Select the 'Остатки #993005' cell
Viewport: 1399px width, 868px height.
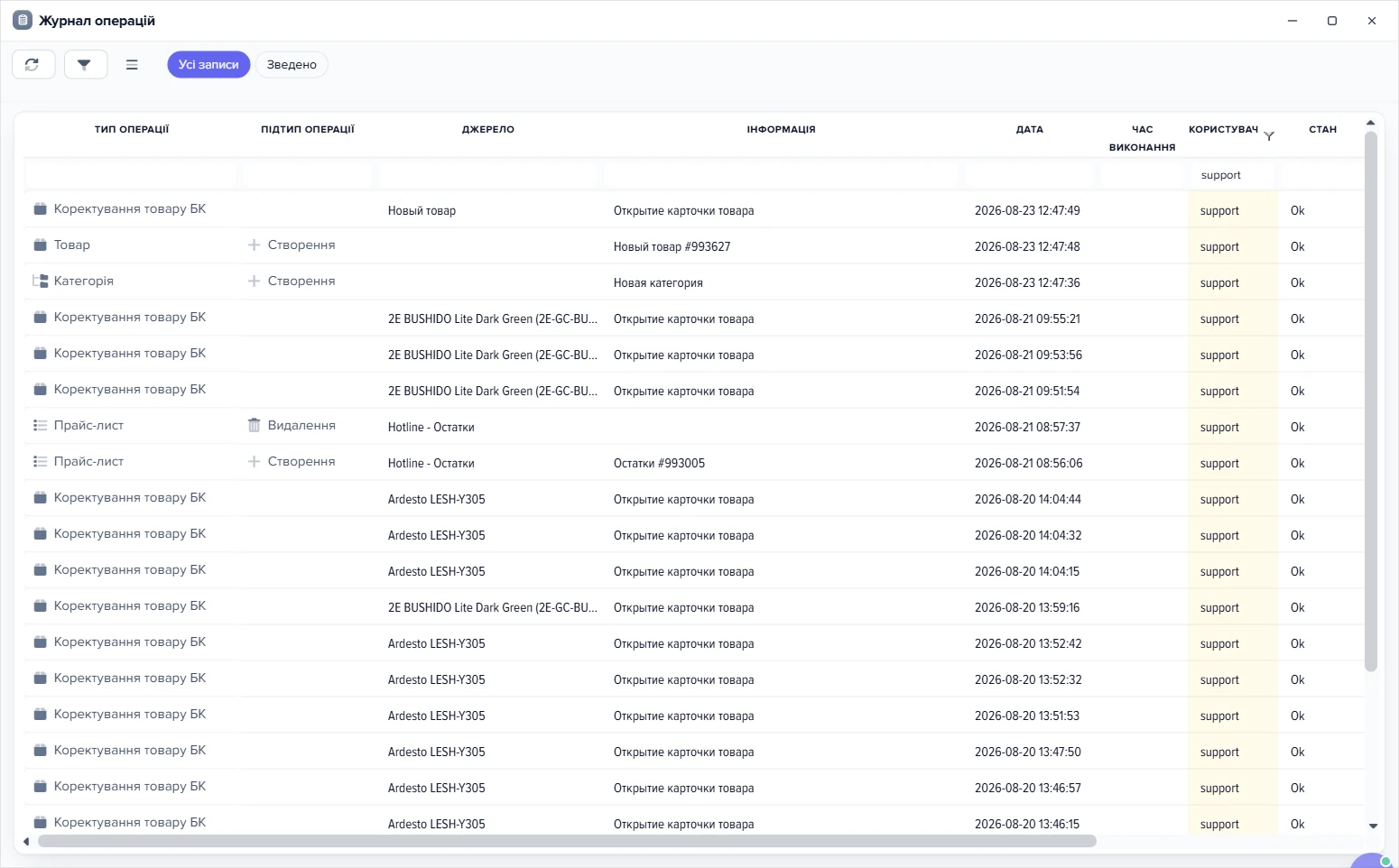[x=660, y=463]
